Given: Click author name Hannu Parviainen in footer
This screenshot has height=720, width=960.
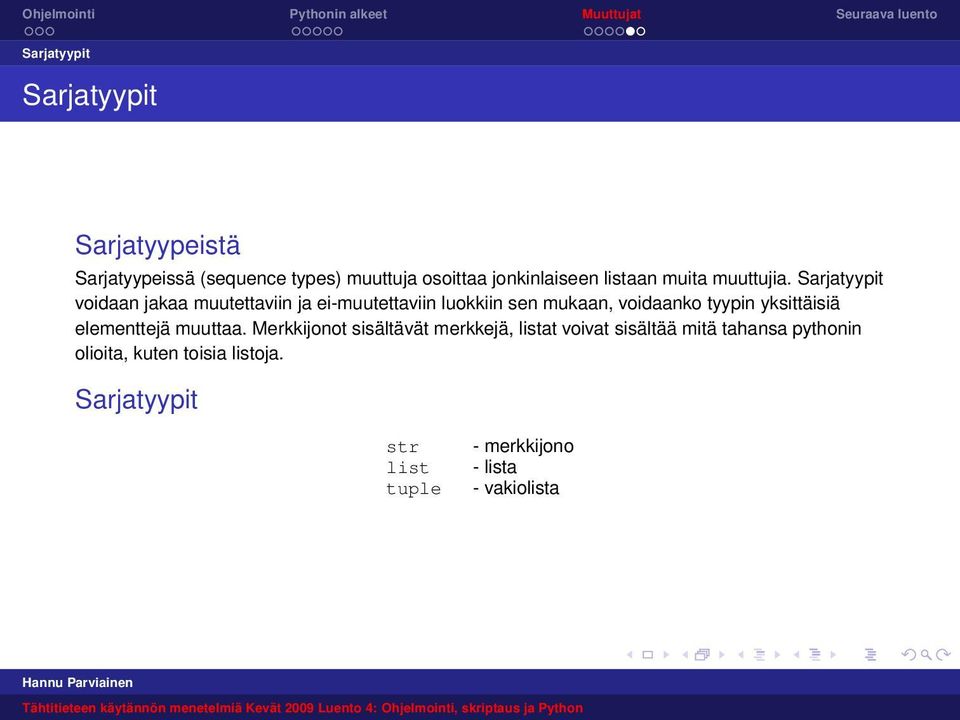Looking at the screenshot, I should coord(77,683).
